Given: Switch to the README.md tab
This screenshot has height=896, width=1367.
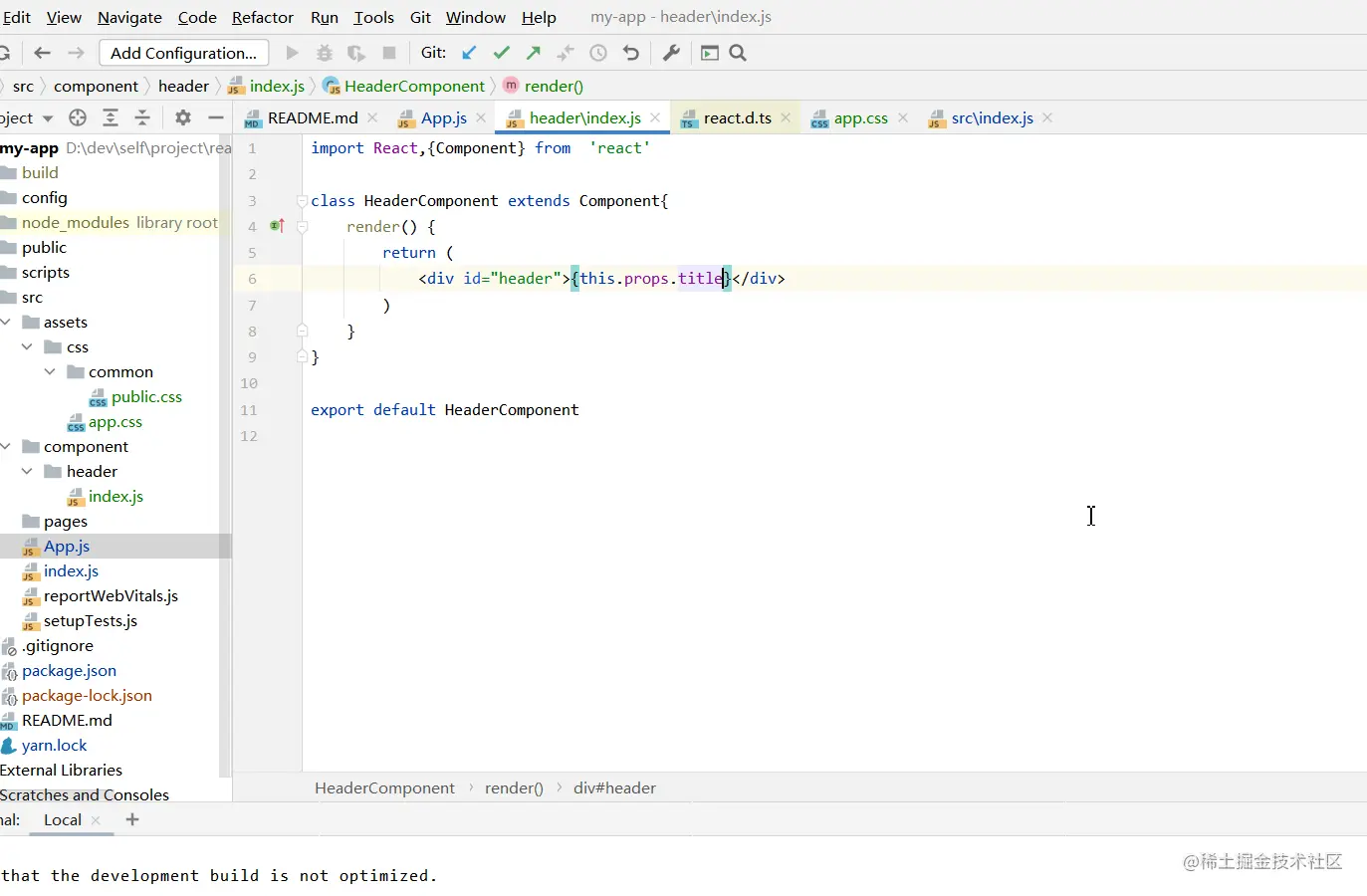Looking at the screenshot, I should [x=312, y=117].
